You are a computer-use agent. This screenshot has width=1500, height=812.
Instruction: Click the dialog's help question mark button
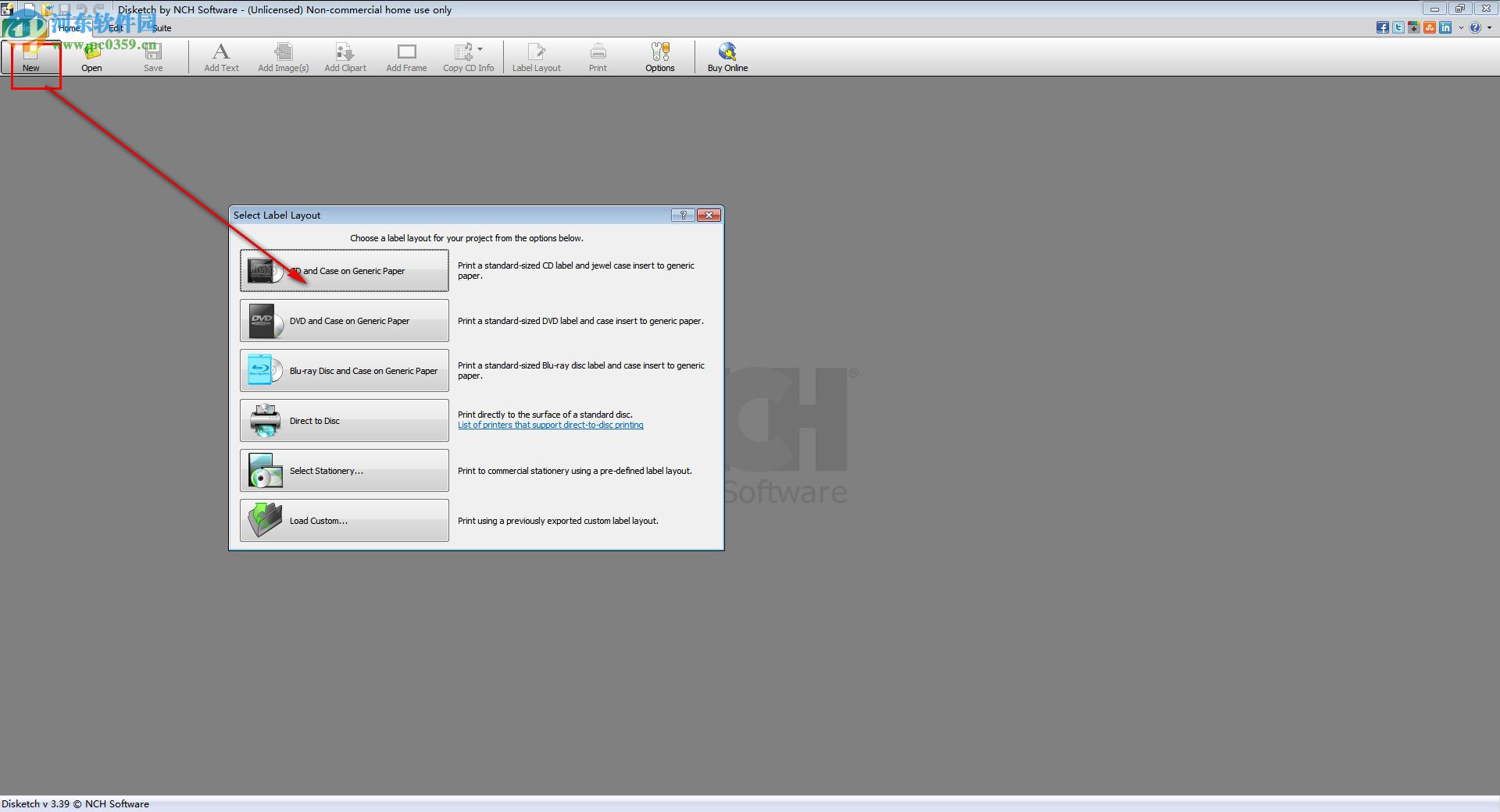(683, 215)
